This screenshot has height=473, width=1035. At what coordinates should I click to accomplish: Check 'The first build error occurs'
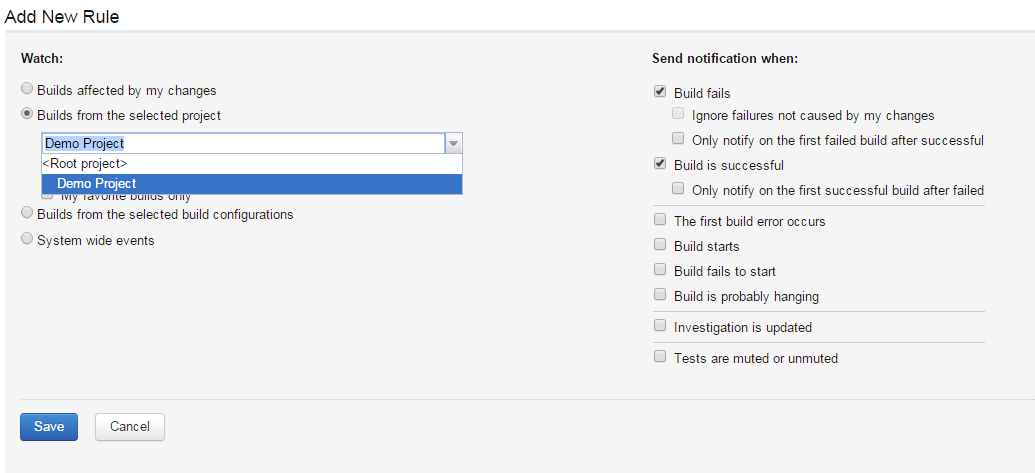point(660,220)
